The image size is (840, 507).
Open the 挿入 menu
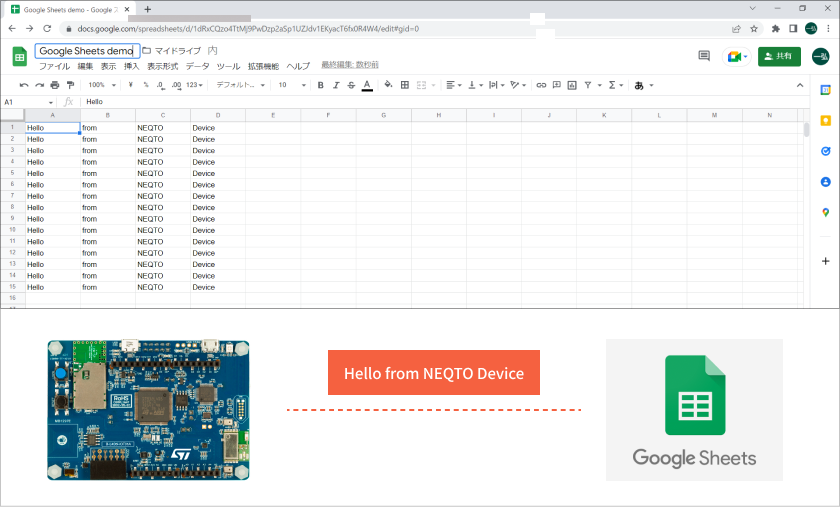tap(131, 66)
